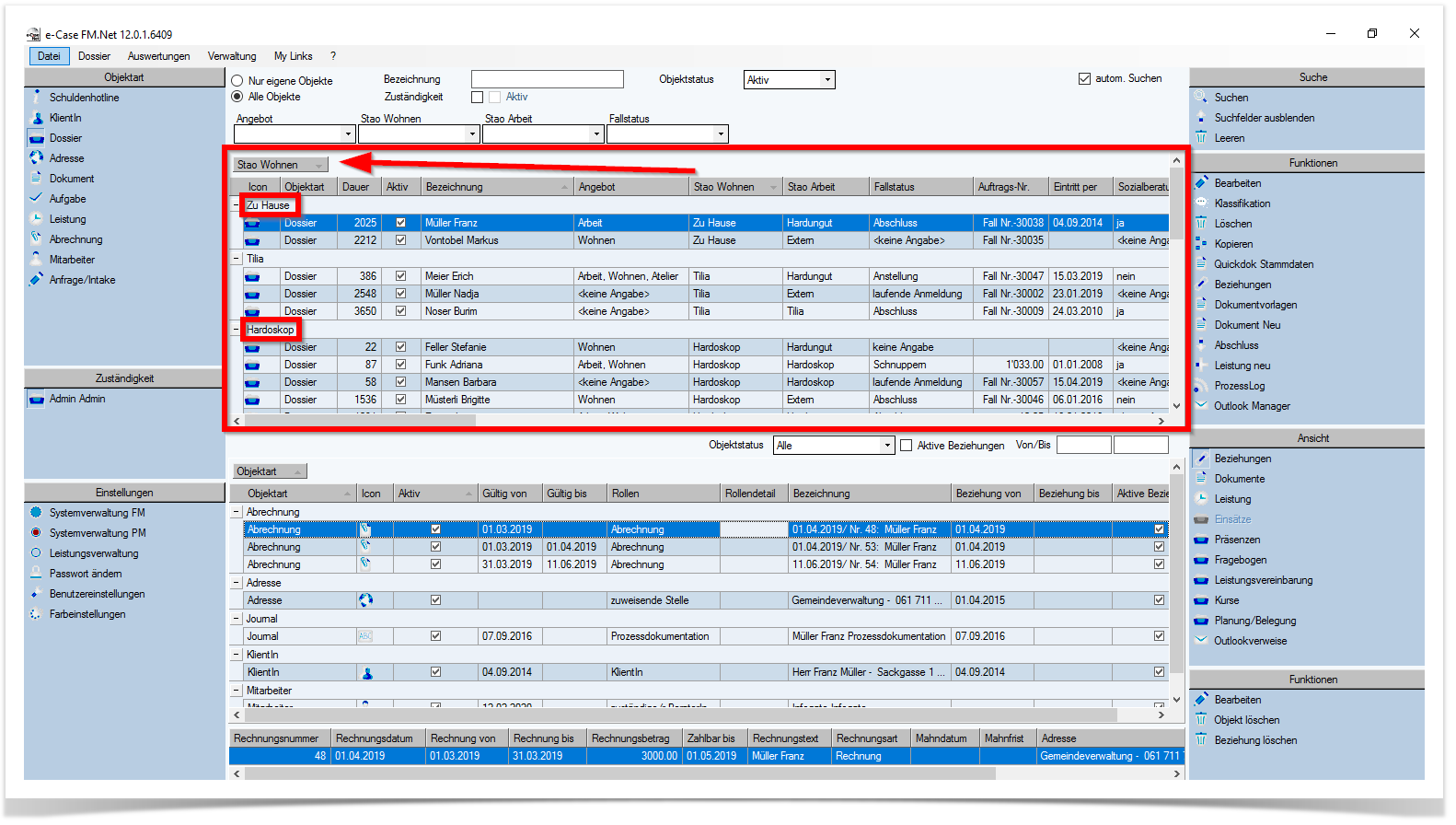
Task: Click Objekt löschen trash icon
Action: 1201,719
